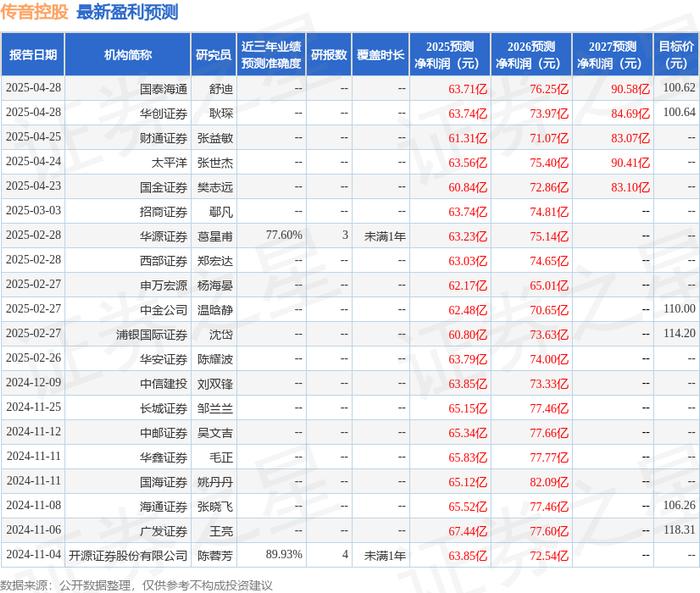The image size is (700, 593).
Task: Click target price 100.62
Action: point(679,88)
